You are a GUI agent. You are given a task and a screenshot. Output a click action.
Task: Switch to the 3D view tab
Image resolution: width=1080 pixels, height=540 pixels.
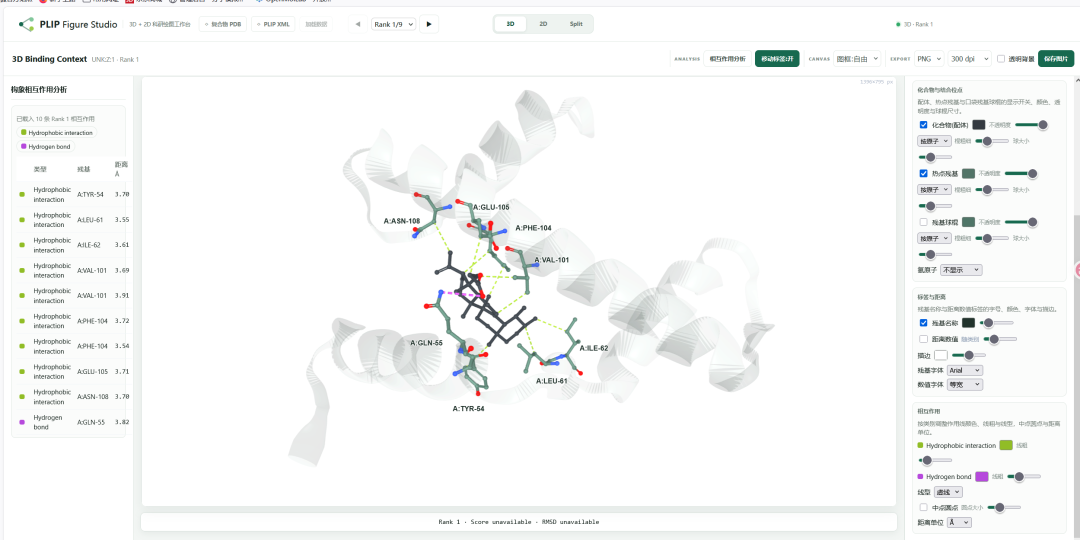click(510, 24)
